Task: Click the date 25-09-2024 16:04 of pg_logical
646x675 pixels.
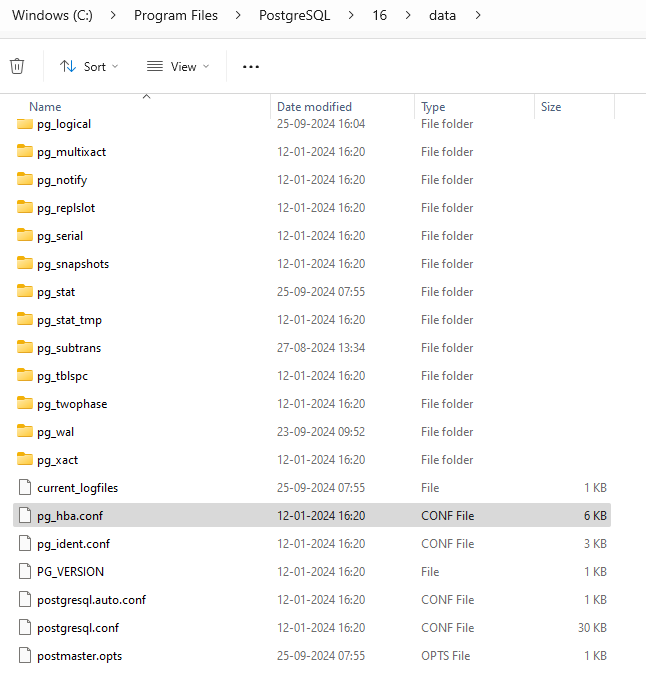Action: [321, 124]
